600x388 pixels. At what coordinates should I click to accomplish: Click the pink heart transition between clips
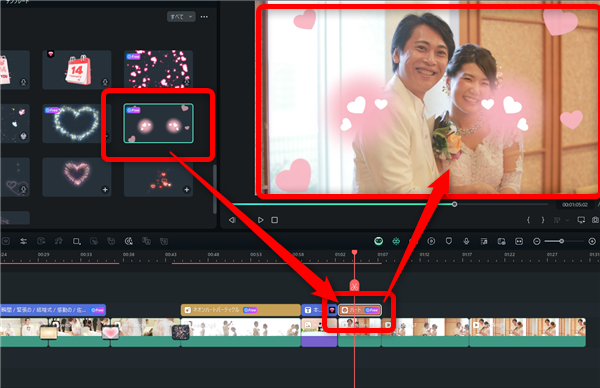[x=110, y=333]
